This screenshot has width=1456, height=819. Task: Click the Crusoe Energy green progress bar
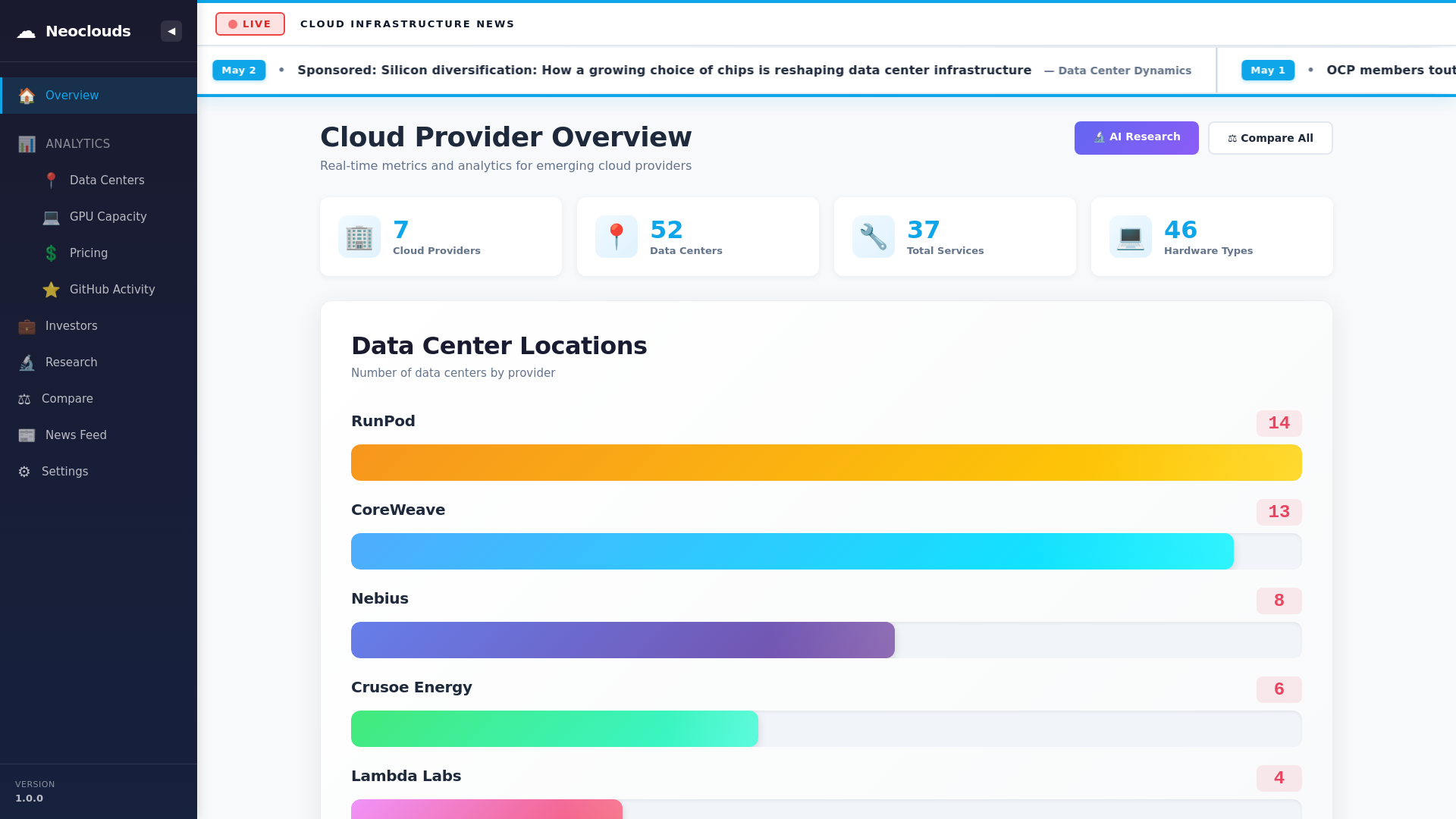[x=554, y=729]
